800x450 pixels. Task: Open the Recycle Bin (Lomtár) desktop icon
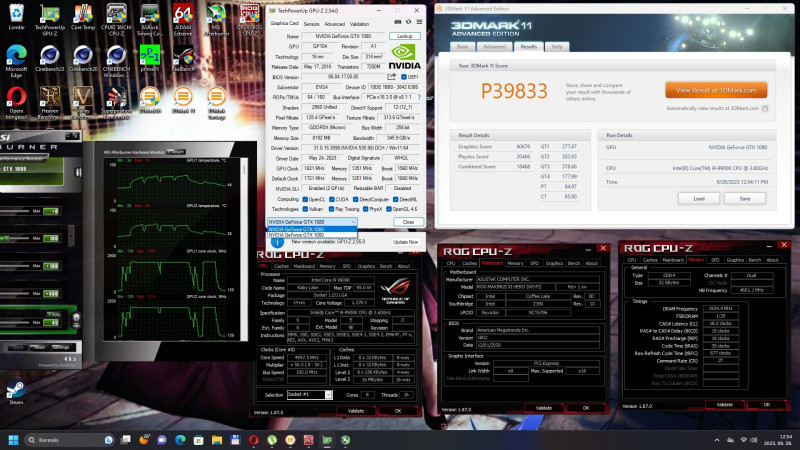click(16, 16)
